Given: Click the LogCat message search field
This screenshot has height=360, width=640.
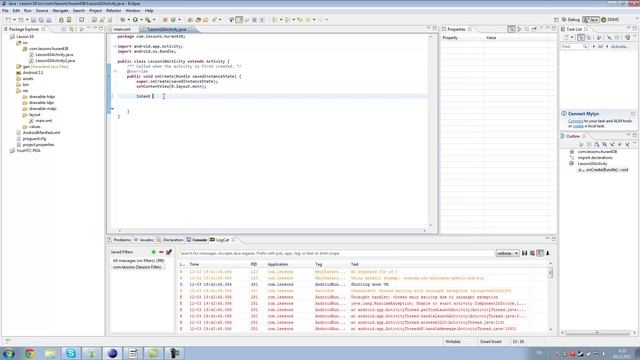Looking at the screenshot, I should point(337,253).
